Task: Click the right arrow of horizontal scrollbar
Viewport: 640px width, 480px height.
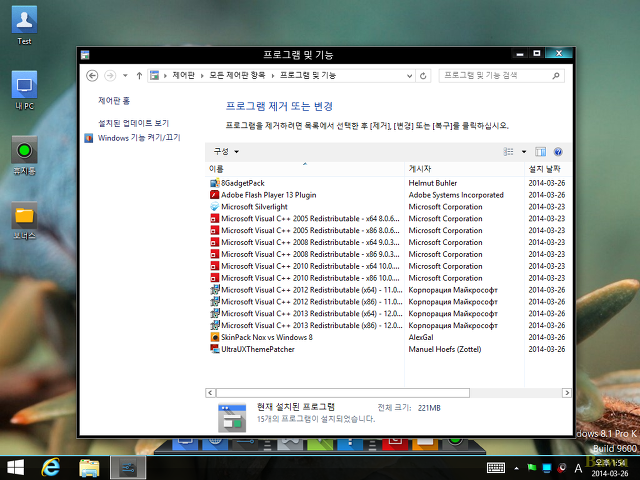Action: tap(567, 393)
